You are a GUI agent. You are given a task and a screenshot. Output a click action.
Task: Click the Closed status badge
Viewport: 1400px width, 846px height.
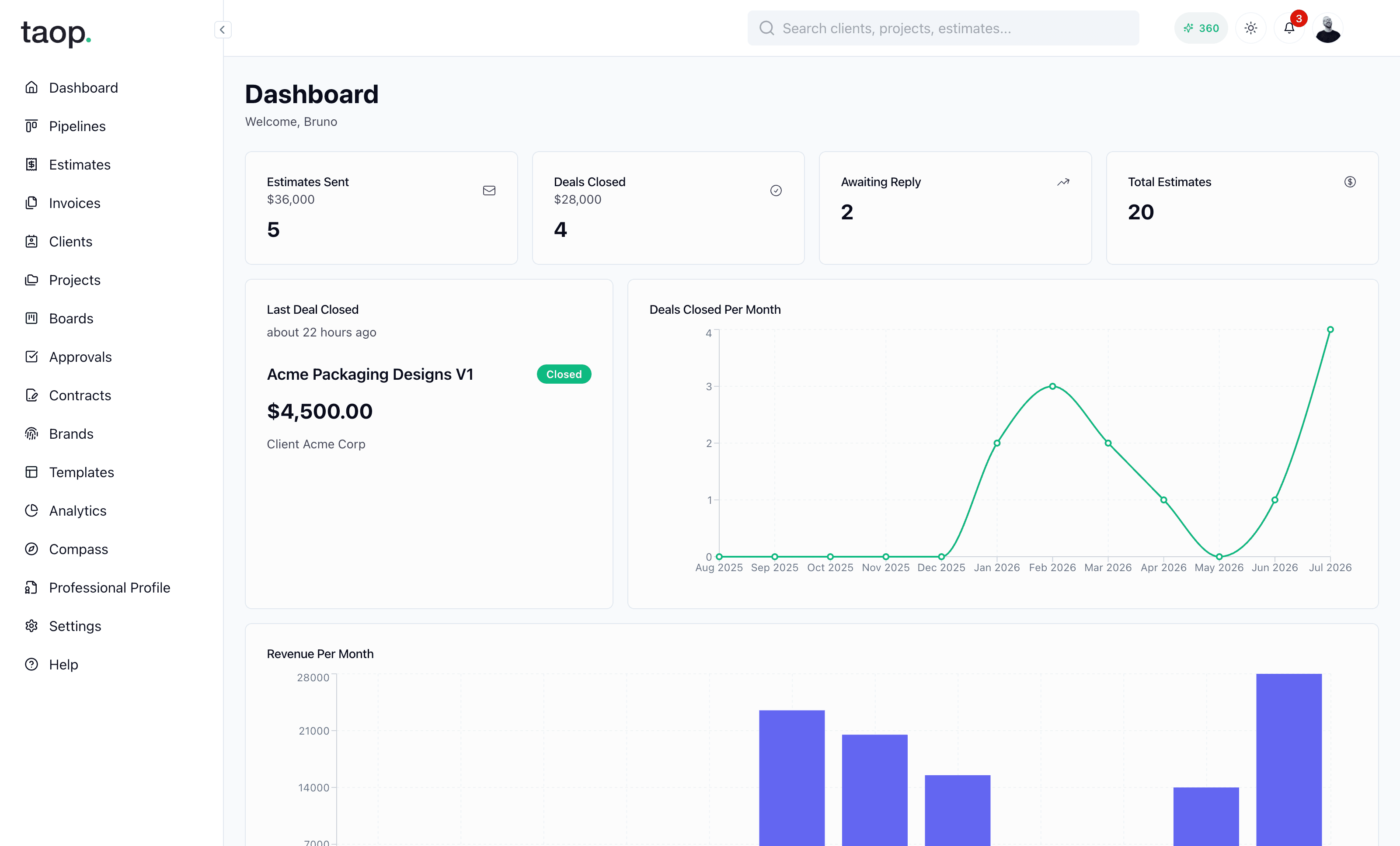564,374
